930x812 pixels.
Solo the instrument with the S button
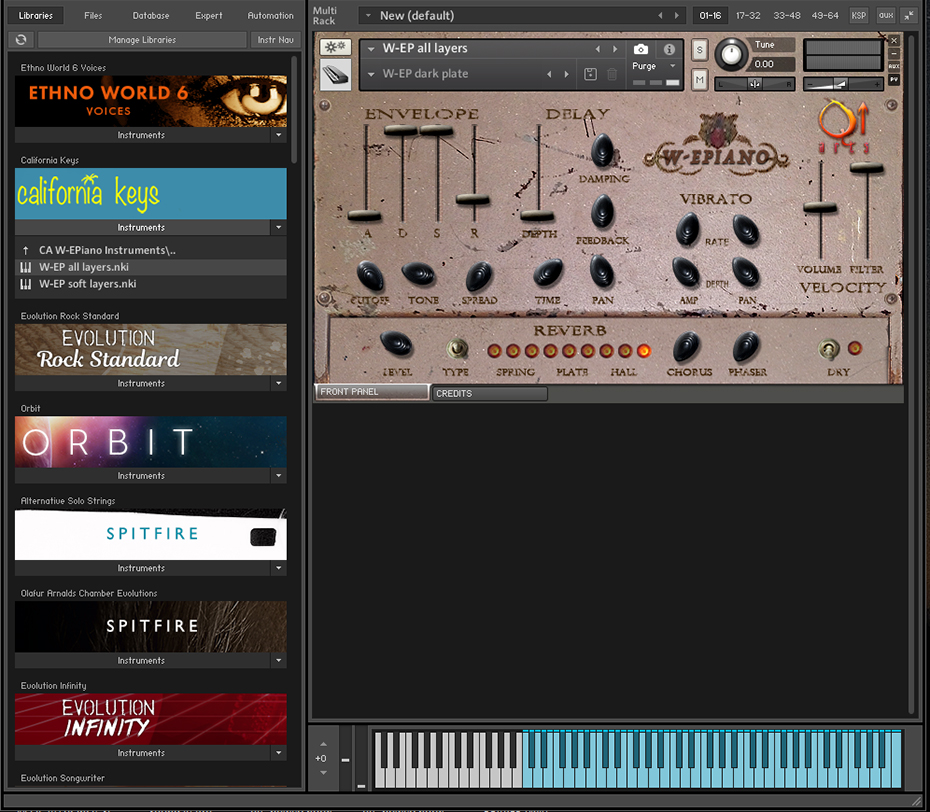click(699, 50)
